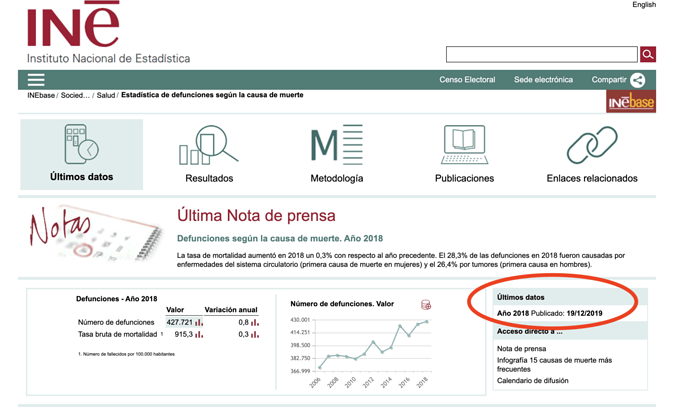Select the Publicaciones tab label

464,178
